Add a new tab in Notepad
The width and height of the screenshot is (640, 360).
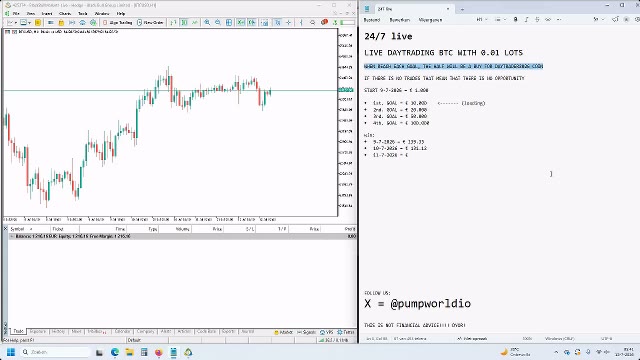click(x=462, y=9)
